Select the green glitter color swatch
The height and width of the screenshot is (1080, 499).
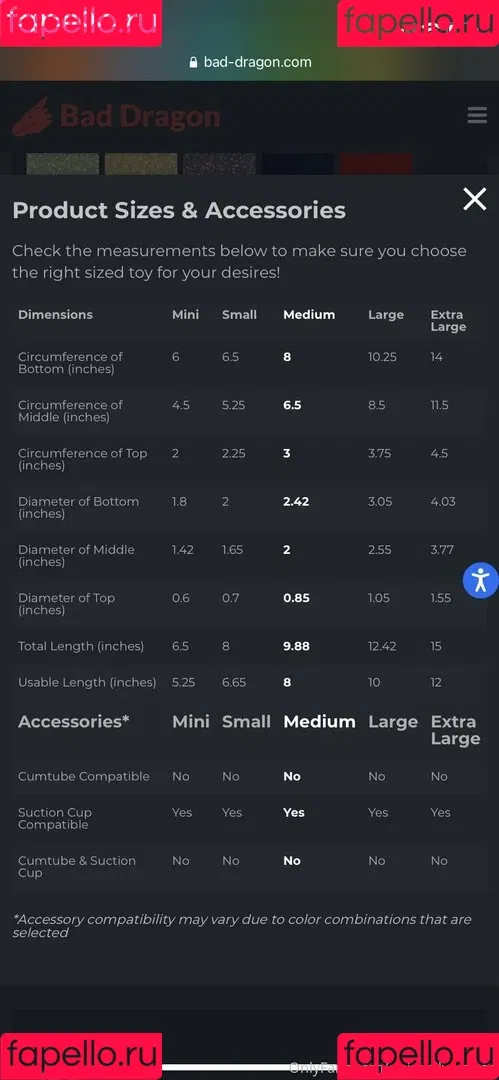(63, 164)
